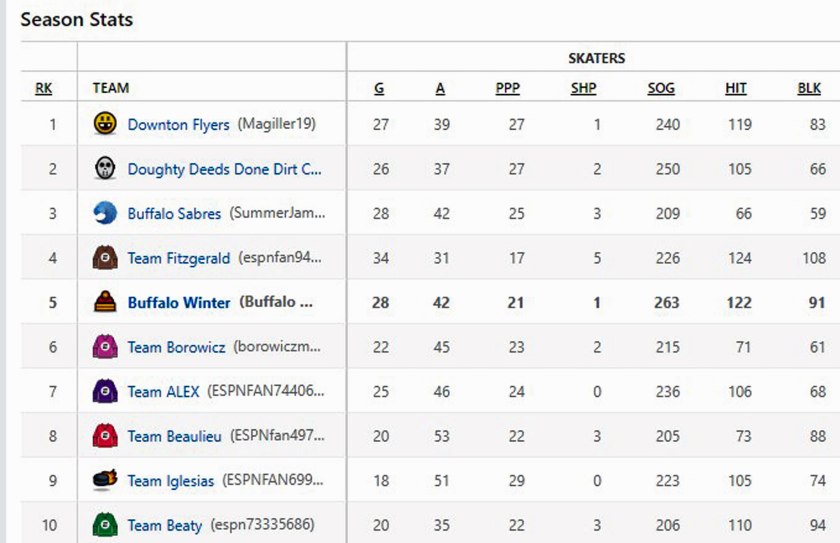
Task: Sort by the BLK column header
Action: pyautogui.click(x=809, y=88)
